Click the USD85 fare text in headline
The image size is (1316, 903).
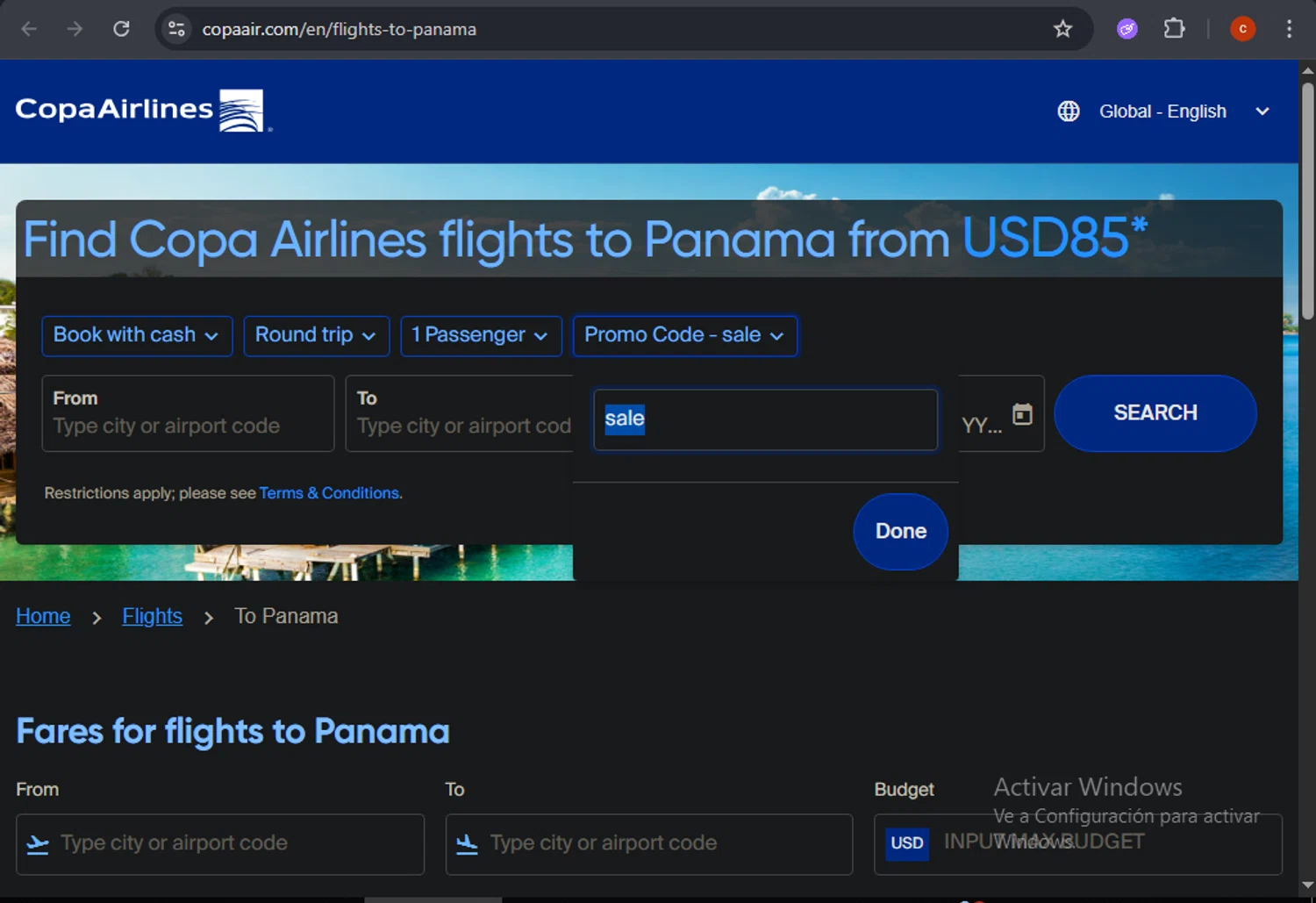[1055, 238]
